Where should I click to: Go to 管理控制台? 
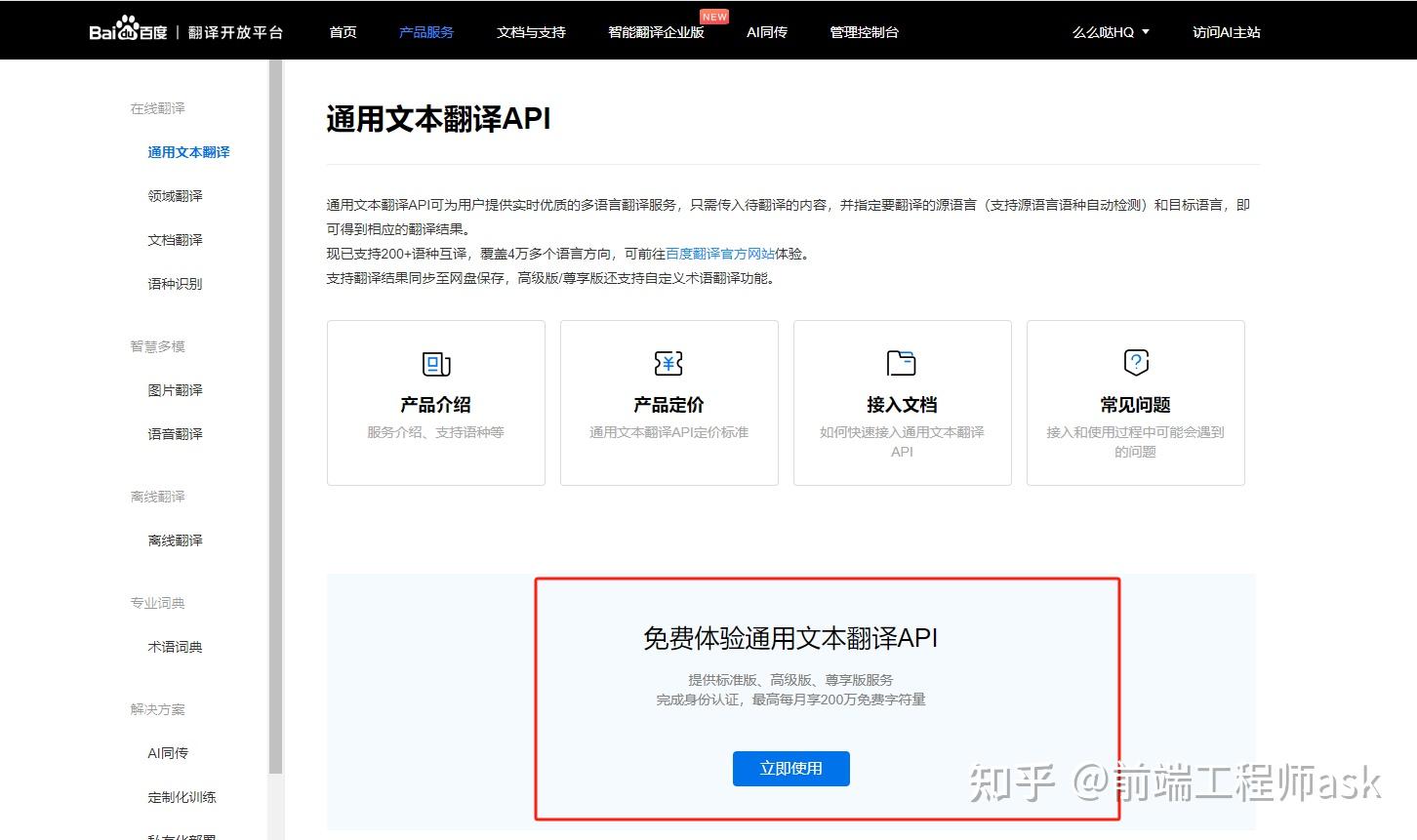tap(864, 31)
